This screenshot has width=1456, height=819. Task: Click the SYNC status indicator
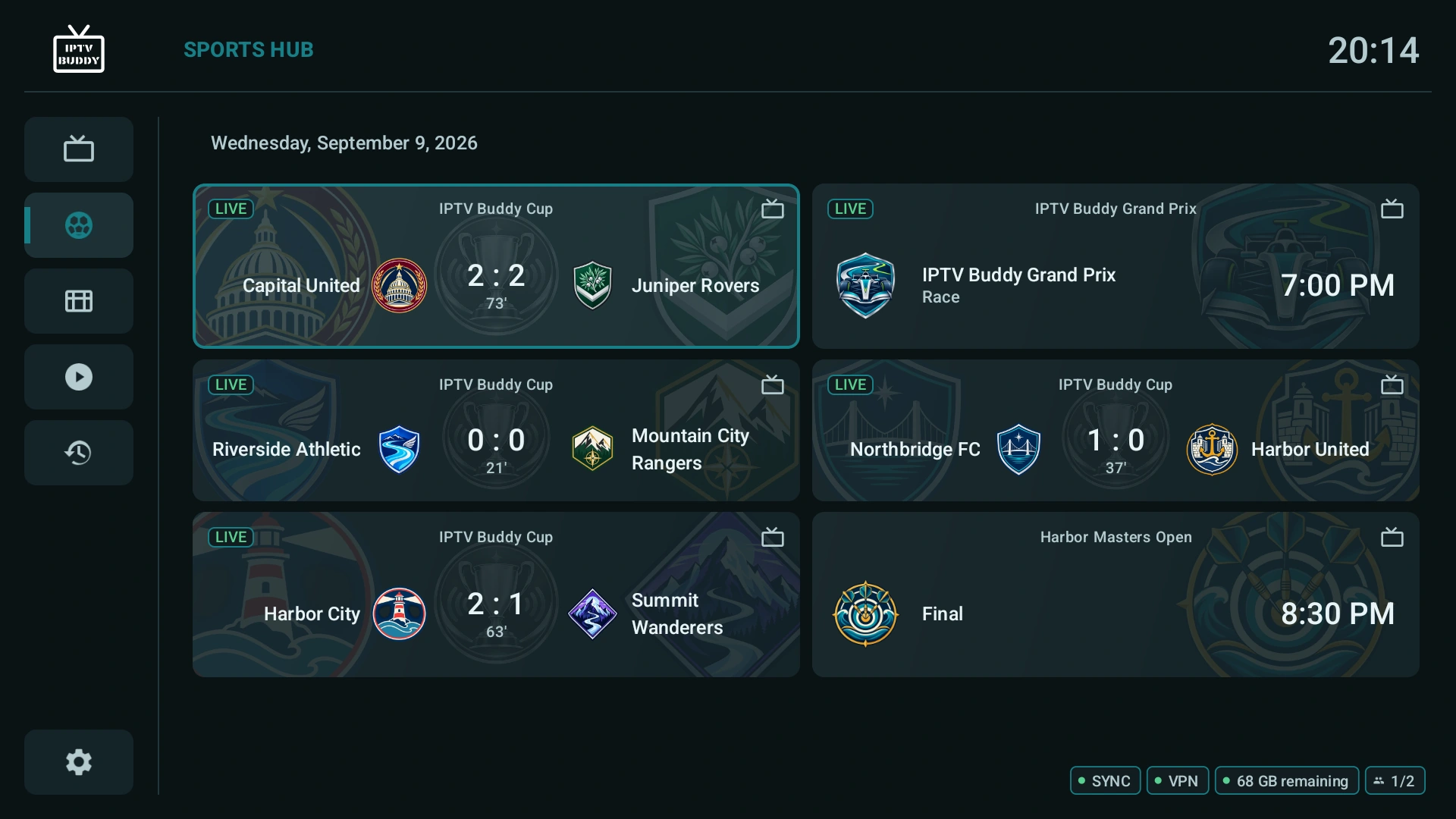[x=1105, y=781]
